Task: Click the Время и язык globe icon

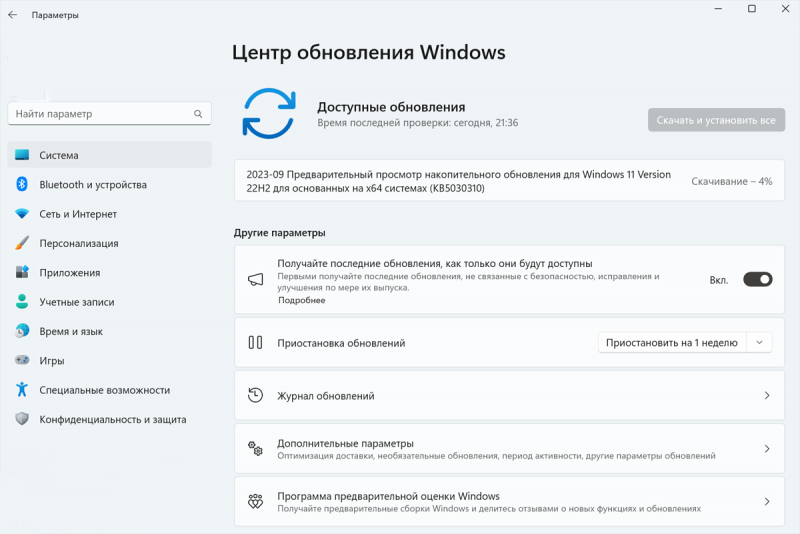Action: click(21, 331)
